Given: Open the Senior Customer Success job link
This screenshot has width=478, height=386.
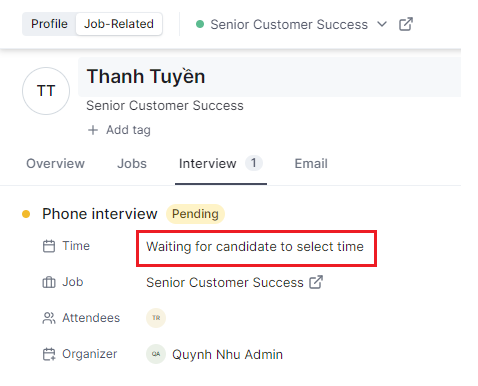Looking at the screenshot, I should pos(225,282).
